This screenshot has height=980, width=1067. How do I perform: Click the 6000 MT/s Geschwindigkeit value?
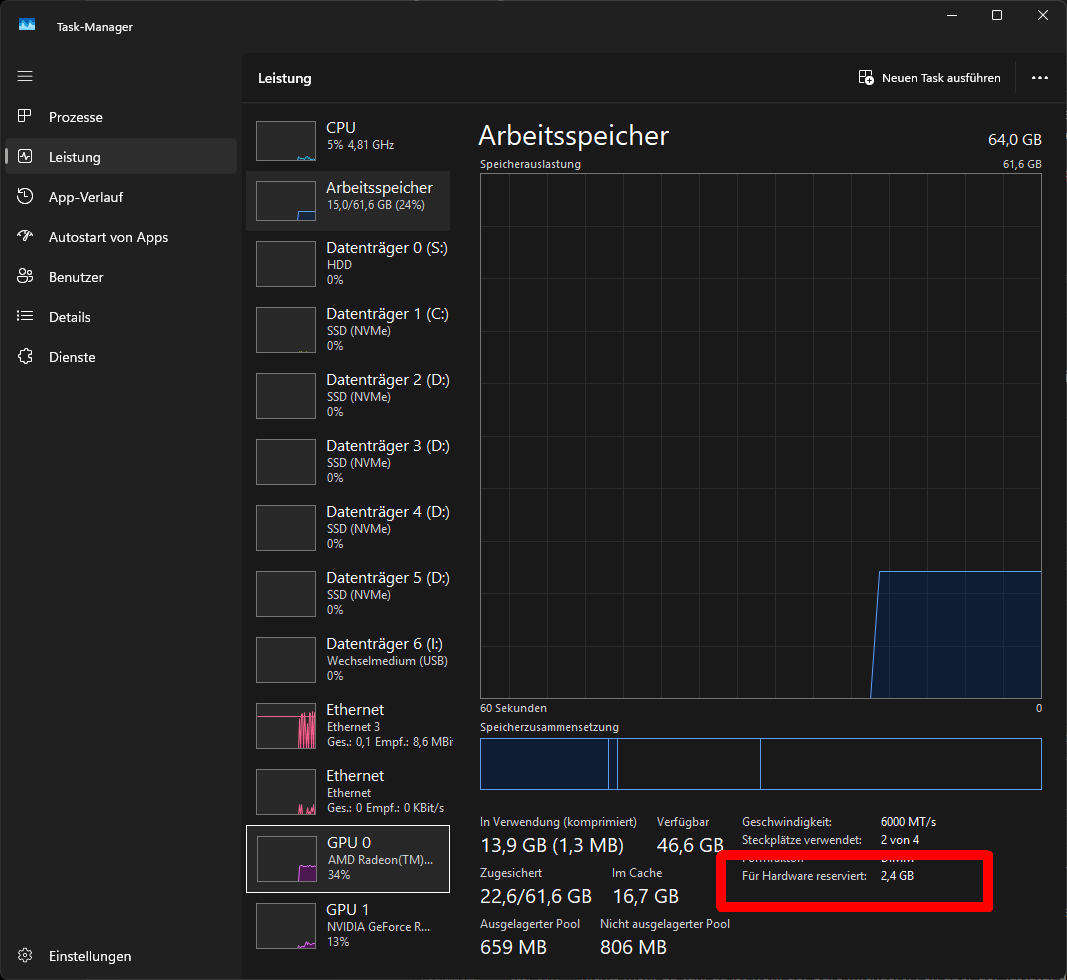pyautogui.click(x=908, y=821)
